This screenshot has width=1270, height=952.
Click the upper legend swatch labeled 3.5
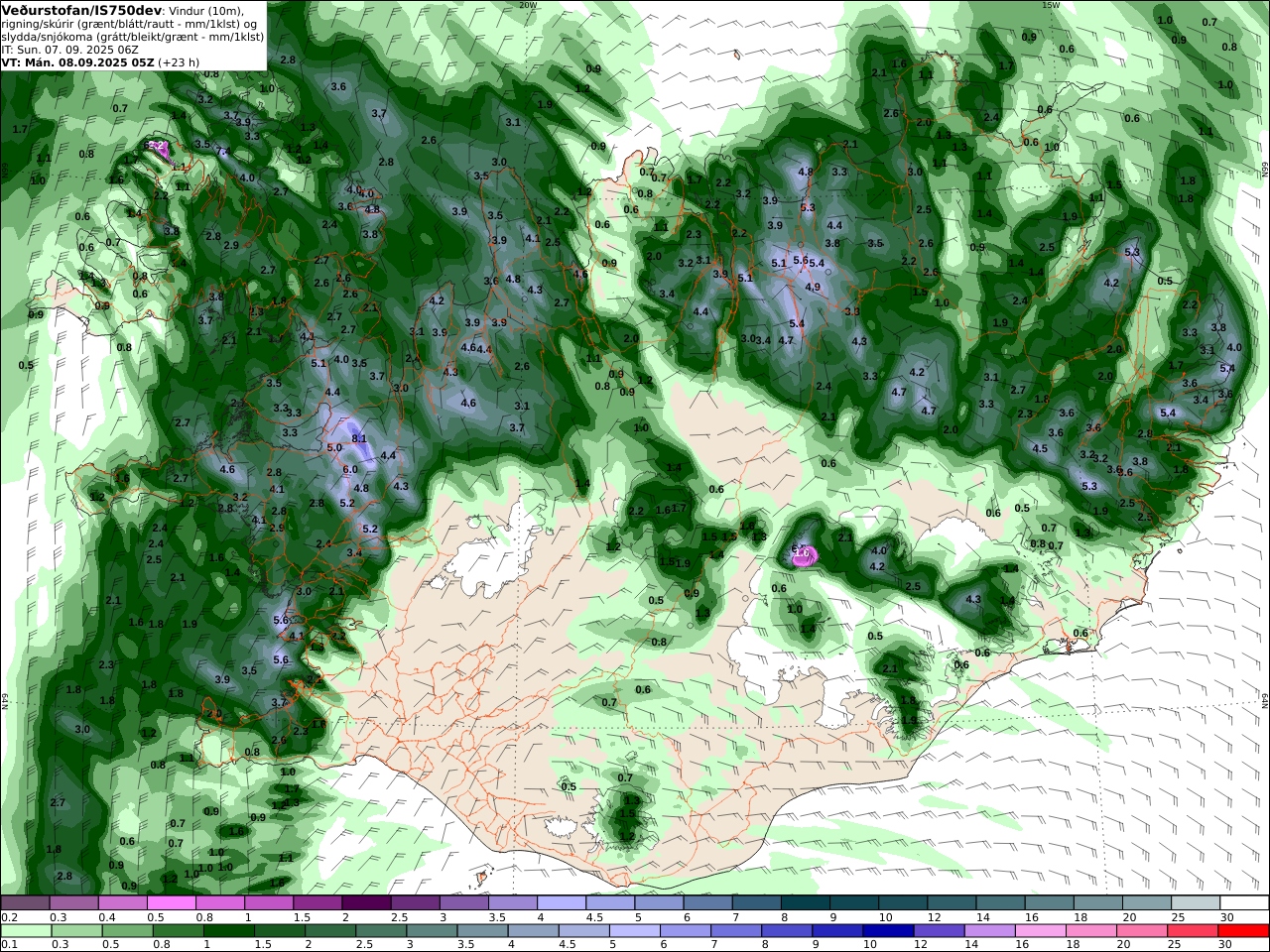tap(512, 902)
